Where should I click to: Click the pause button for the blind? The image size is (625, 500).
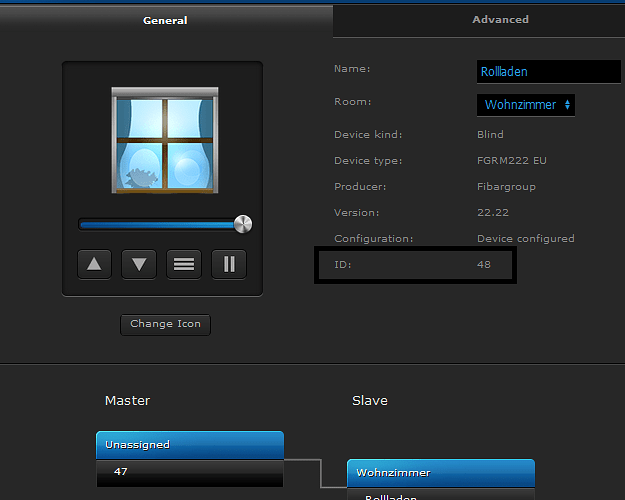coord(229,264)
